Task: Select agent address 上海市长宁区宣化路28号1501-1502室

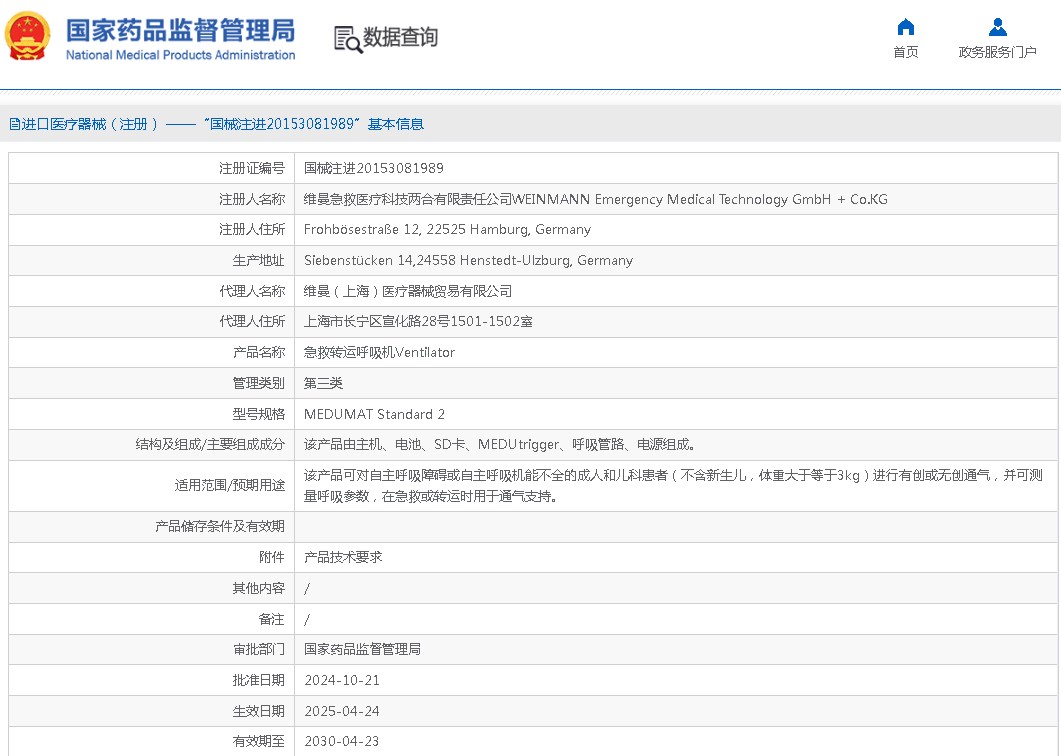Action: point(418,321)
